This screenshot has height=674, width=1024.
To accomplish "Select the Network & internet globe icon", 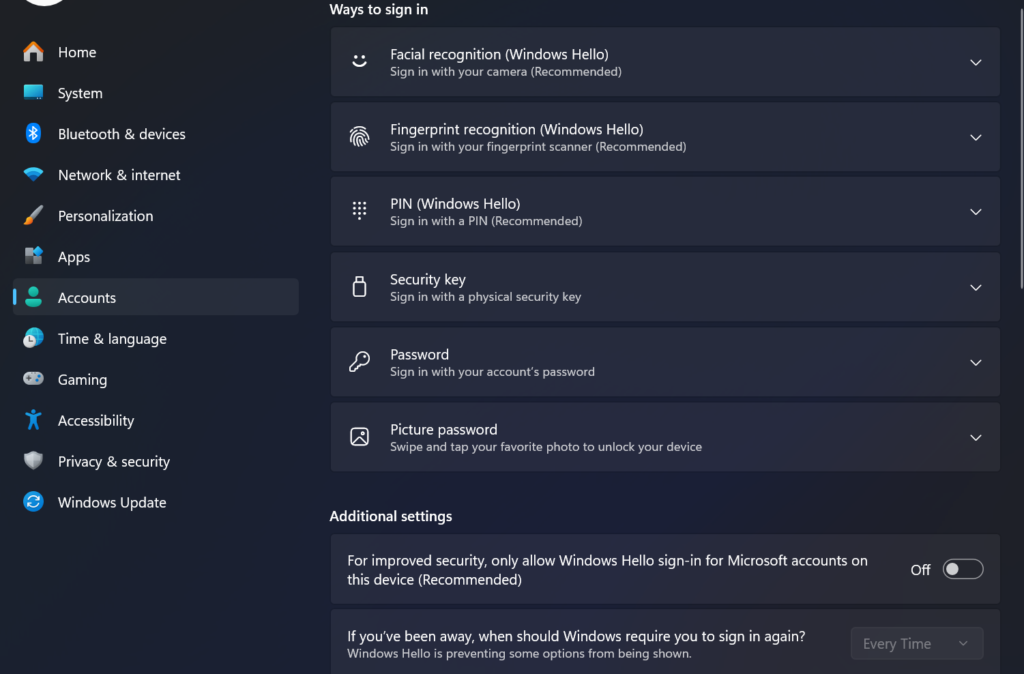I will (32, 174).
